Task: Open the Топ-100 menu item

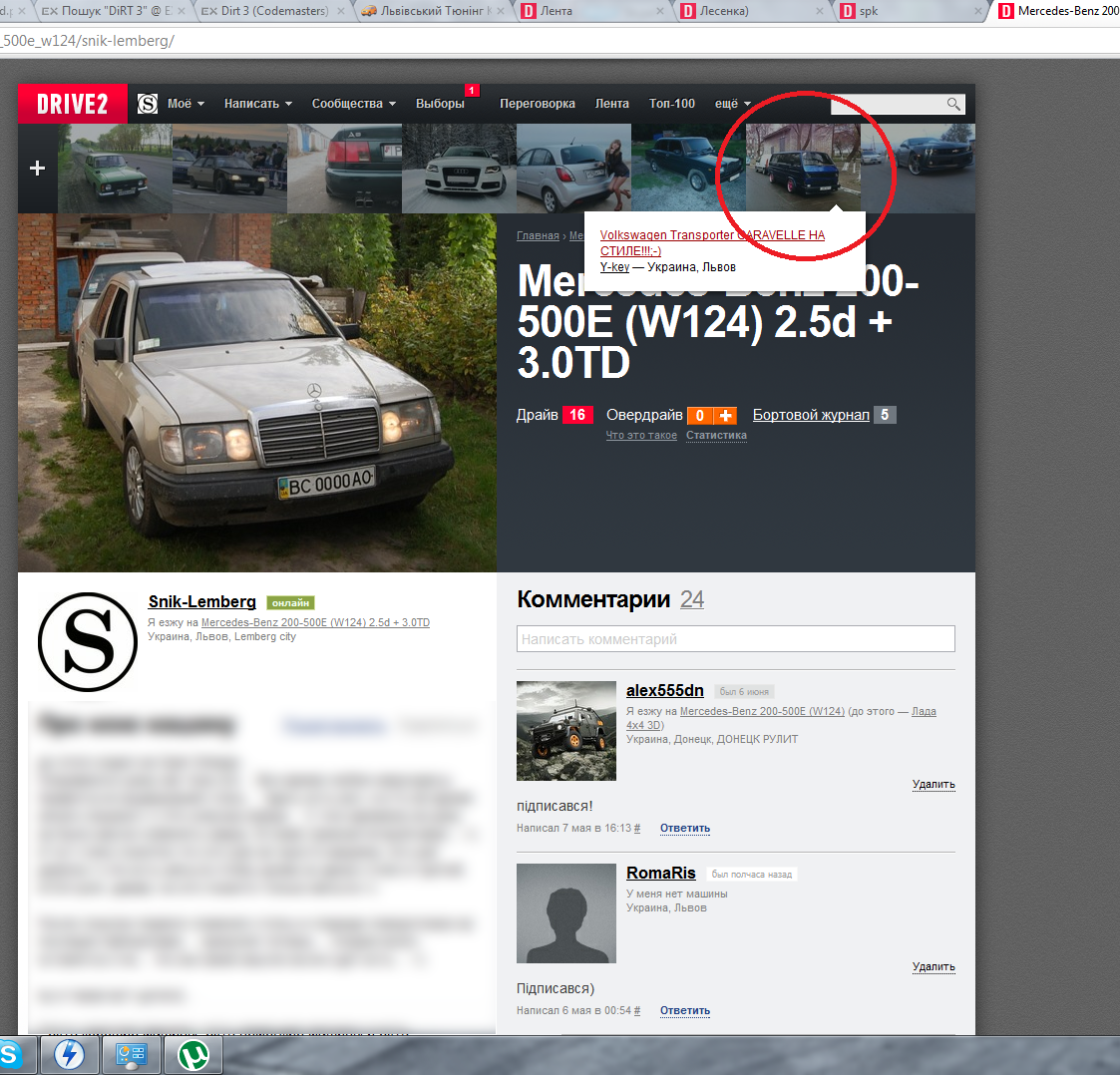Action: point(671,104)
